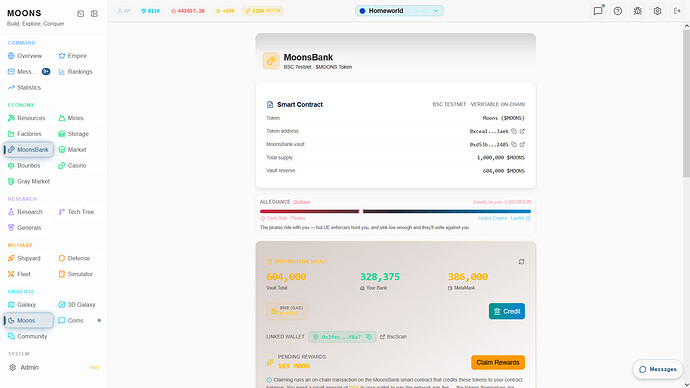Open Messages with 9+ badge in sidebar
690x388 pixels.
pos(29,72)
